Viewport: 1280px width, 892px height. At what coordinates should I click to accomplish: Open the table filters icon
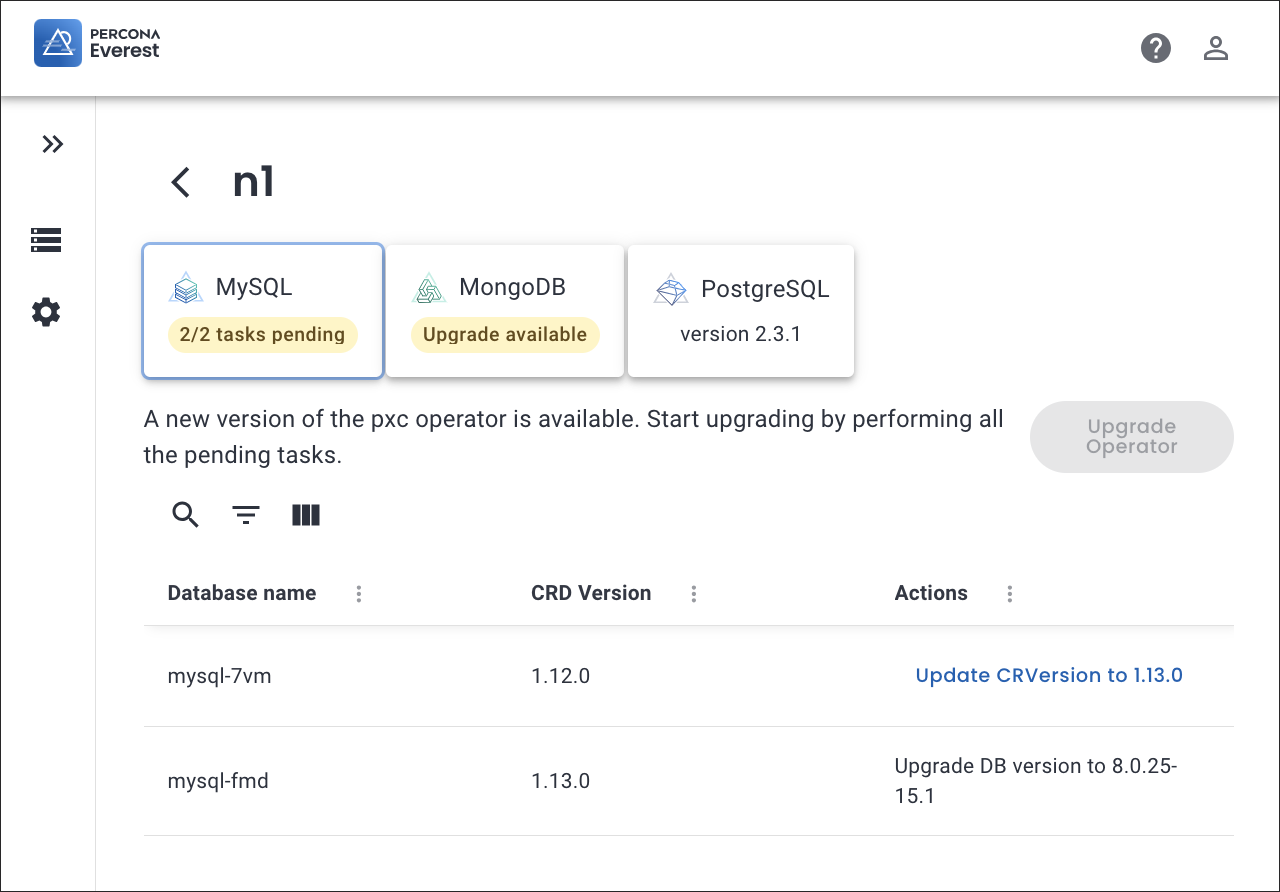[x=246, y=515]
